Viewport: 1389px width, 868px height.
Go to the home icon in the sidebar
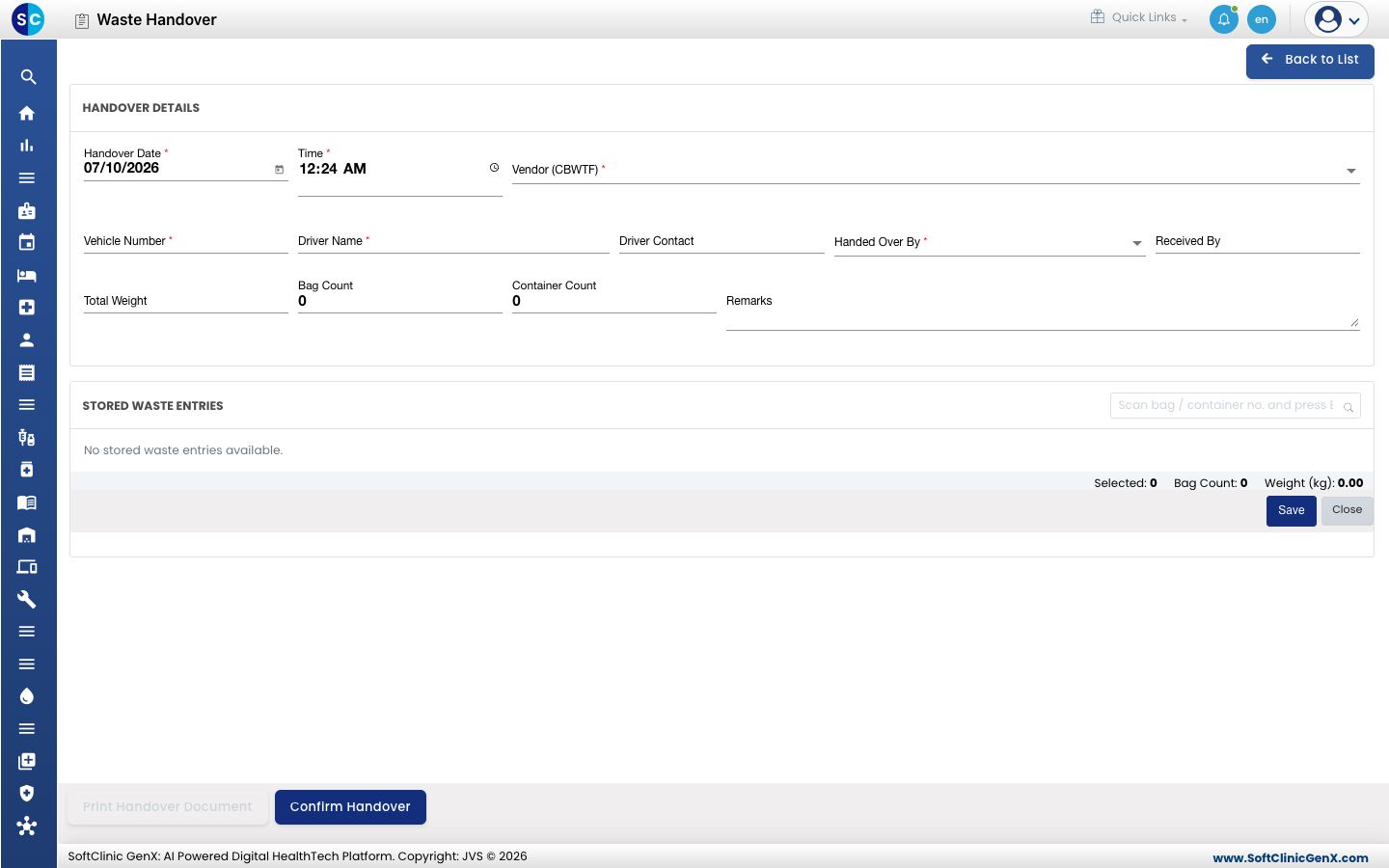(x=27, y=113)
